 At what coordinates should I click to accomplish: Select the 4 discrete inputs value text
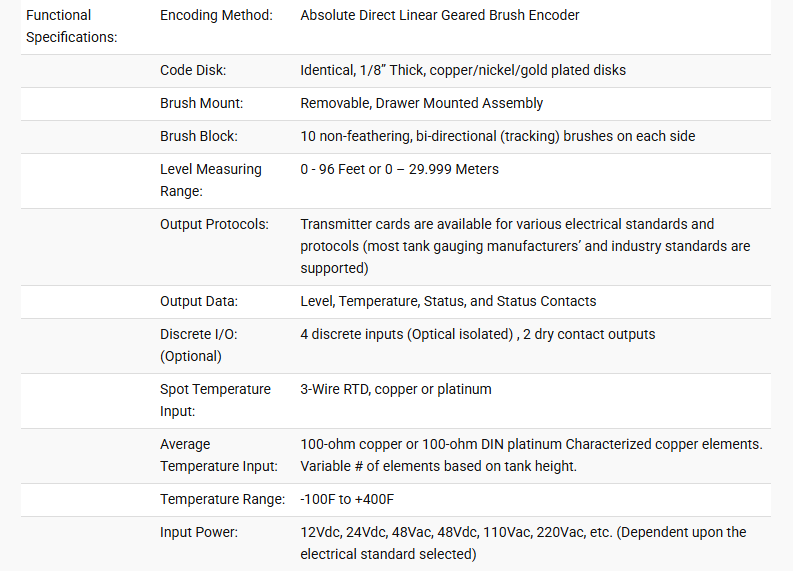477,334
